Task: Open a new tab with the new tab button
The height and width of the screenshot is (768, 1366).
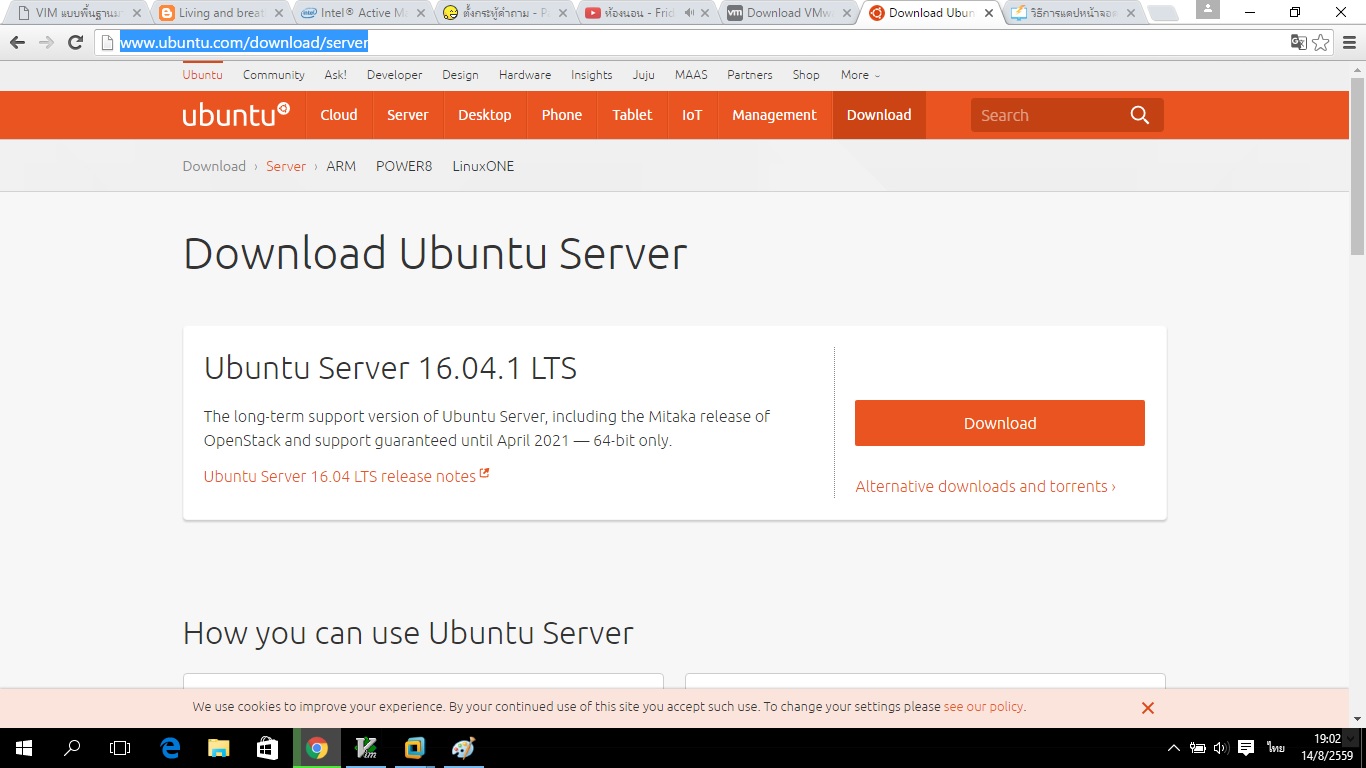Action: (1162, 13)
